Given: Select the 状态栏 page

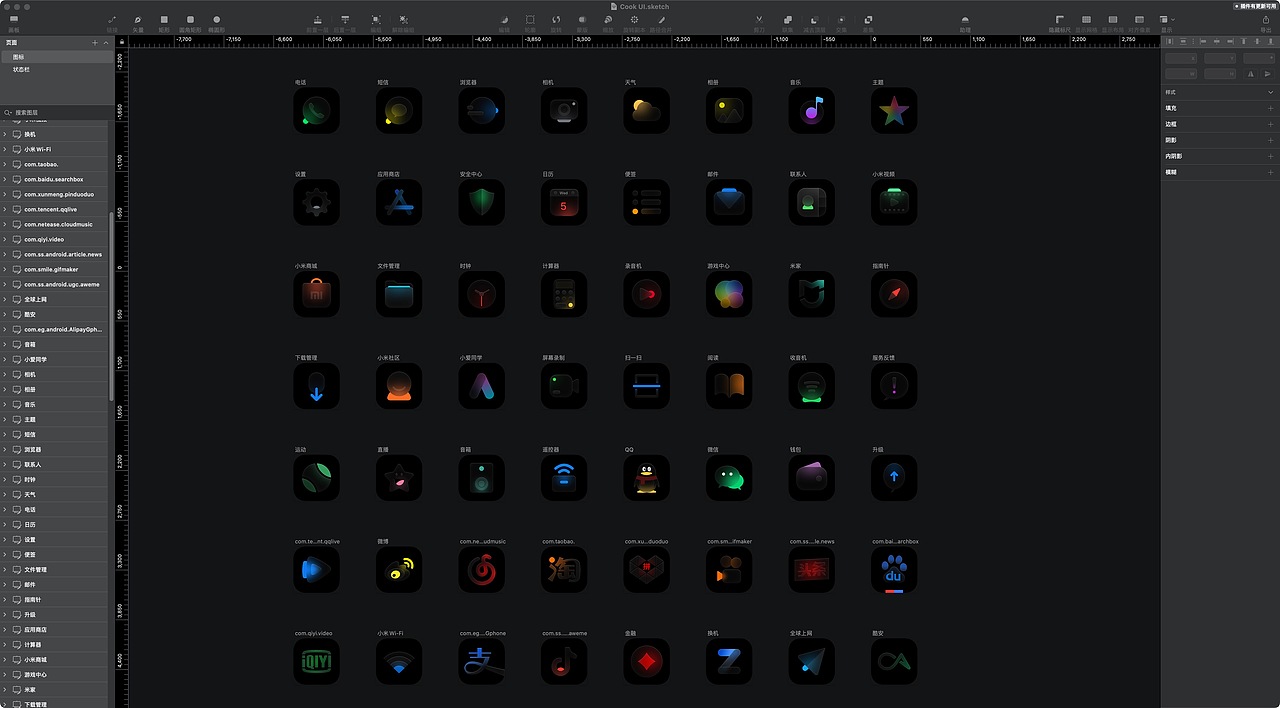Looking at the screenshot, I should 57,70.
